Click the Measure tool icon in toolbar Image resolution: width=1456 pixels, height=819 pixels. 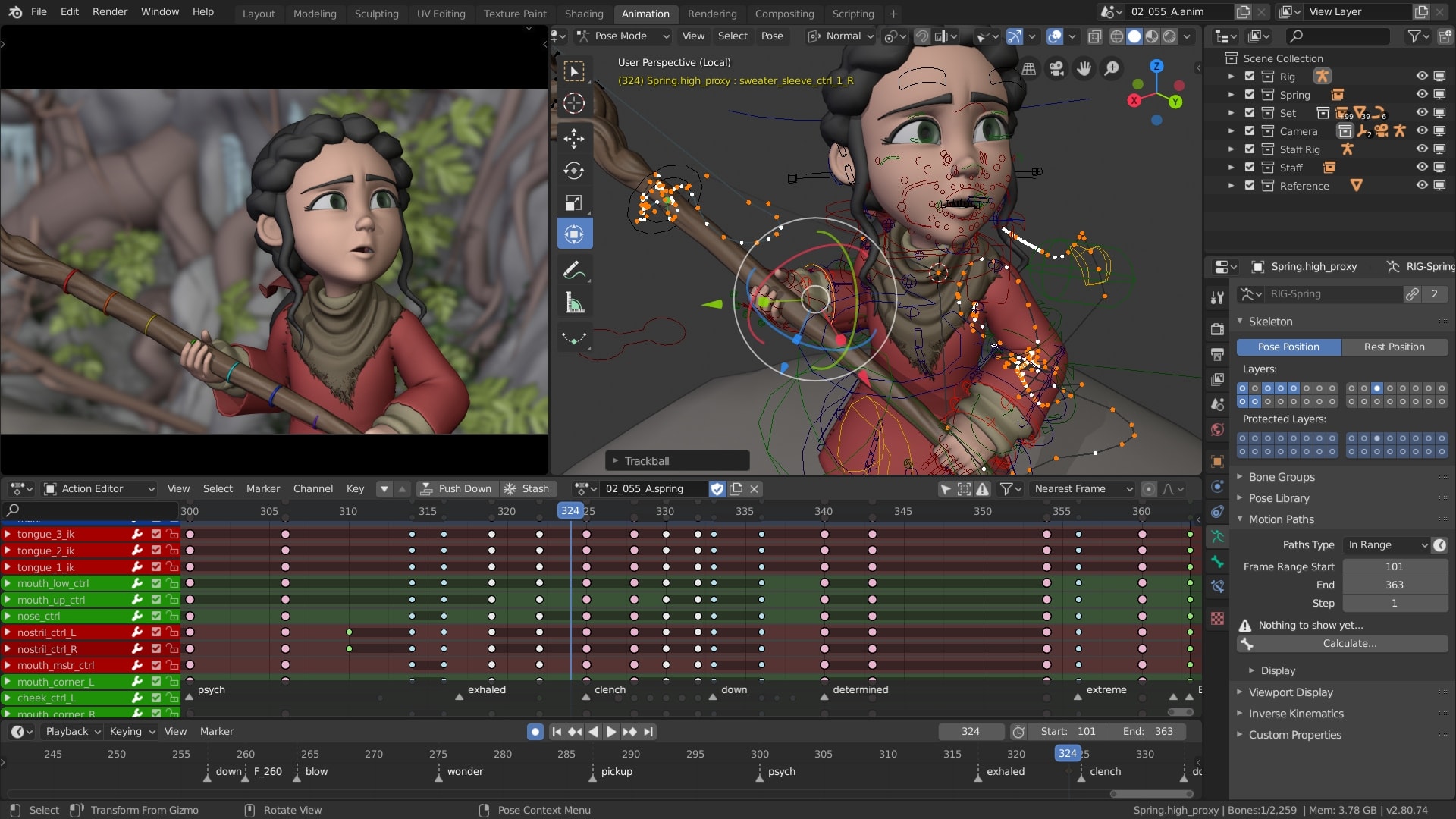[575, 303]
